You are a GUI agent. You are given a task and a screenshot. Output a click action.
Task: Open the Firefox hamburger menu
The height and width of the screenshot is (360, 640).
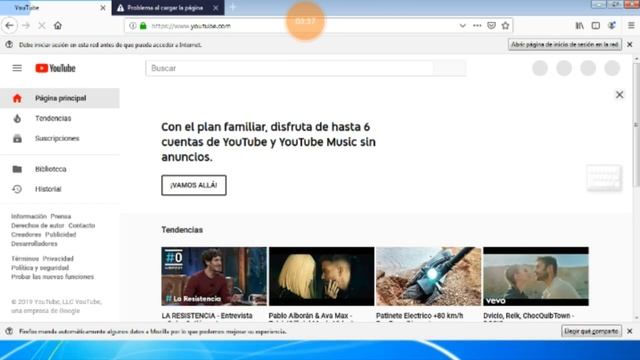(x=631, y=26)
